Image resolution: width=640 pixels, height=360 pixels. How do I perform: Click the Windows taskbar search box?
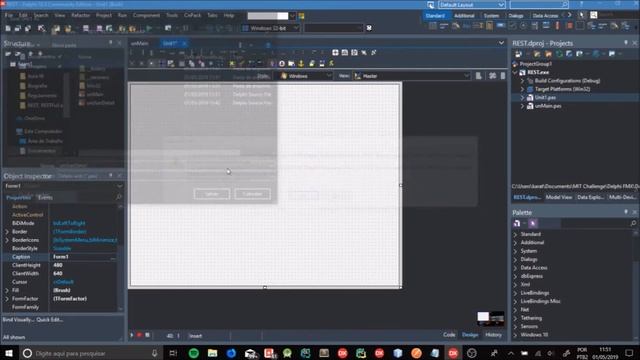click(x=91, y=353)
